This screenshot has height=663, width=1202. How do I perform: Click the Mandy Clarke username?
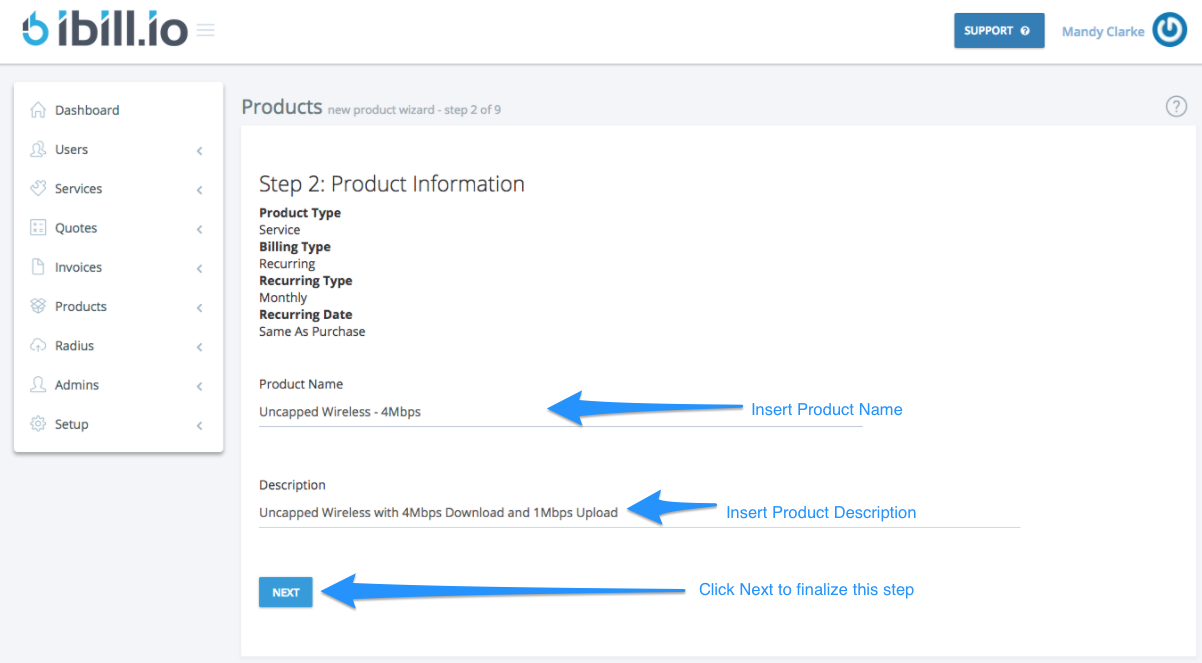click(x=1103, y=32)
